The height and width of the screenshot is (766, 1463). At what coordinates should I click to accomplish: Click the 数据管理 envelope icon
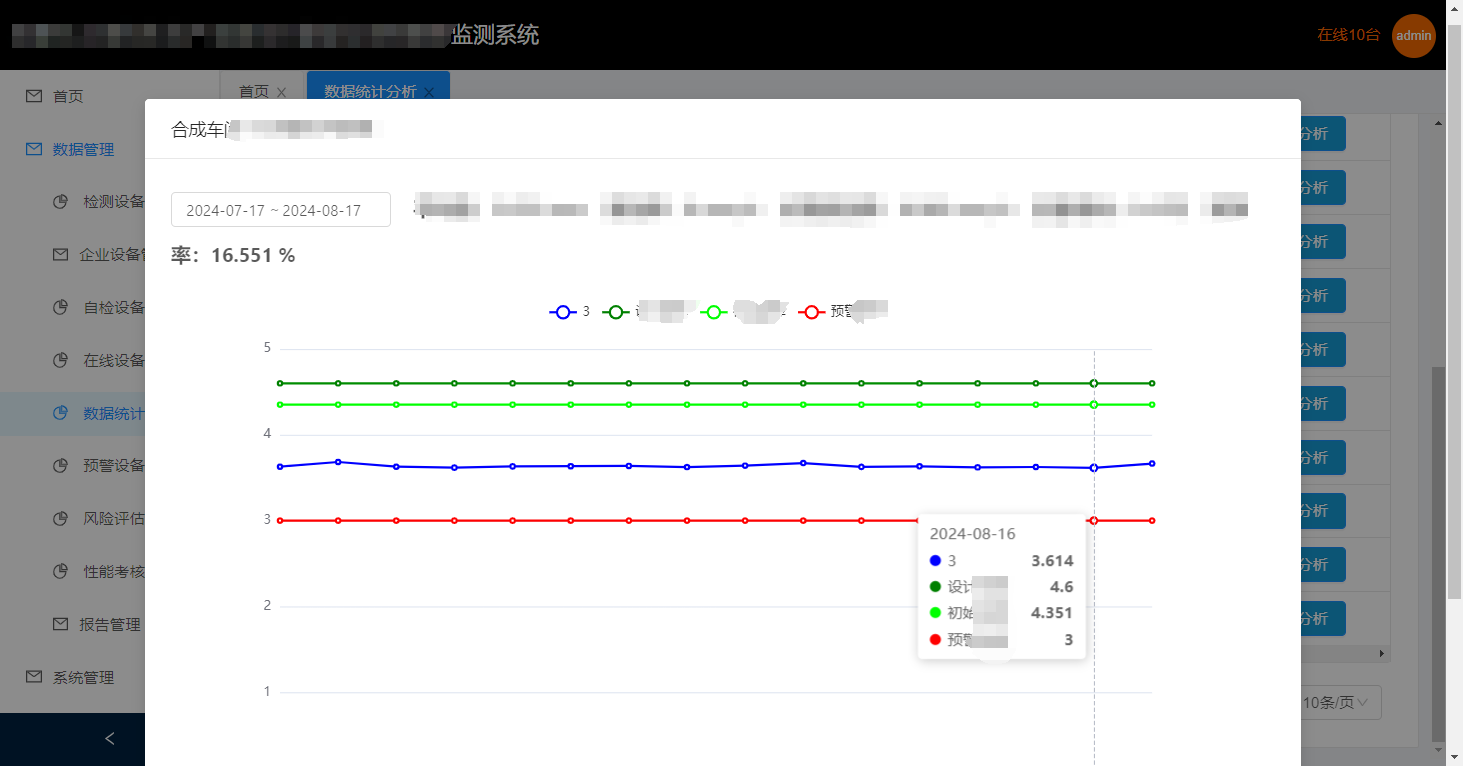click(x=34, y=149)
